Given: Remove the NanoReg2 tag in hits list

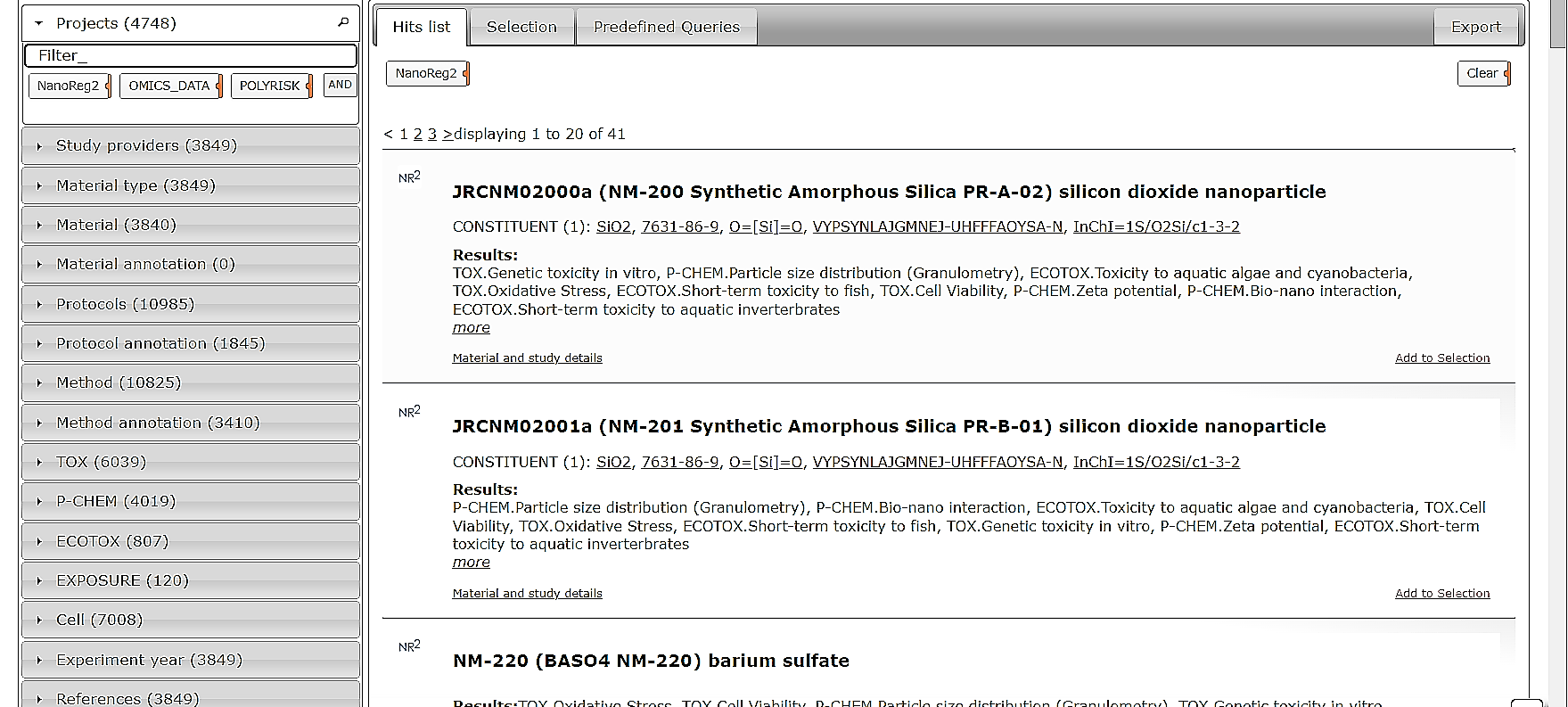Looking at the screenshot, I should click(465, 73).
